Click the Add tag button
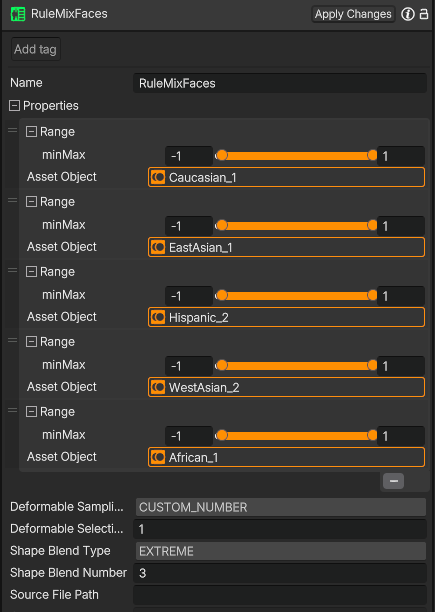435x612 pixels. [x=36, y=49]
